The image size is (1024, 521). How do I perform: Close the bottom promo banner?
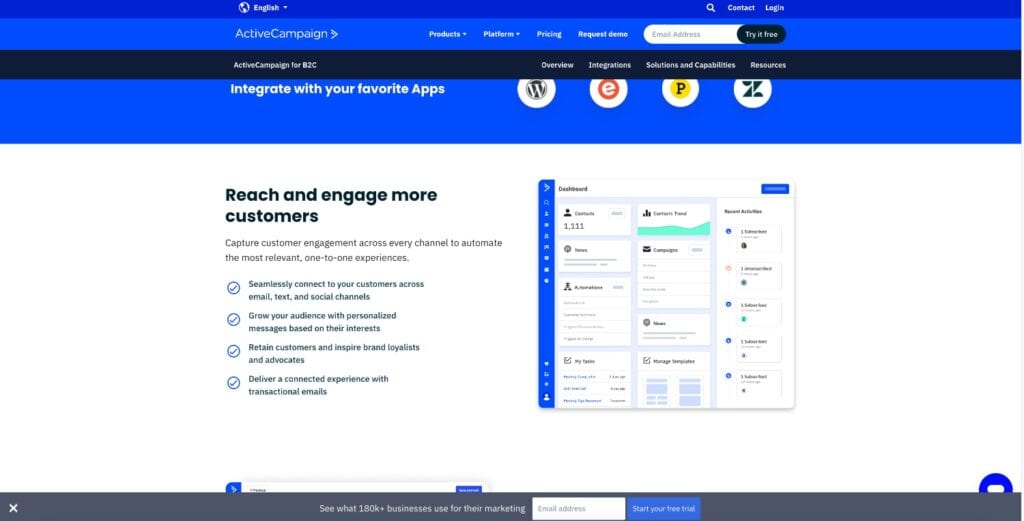[x=14, y=508]
